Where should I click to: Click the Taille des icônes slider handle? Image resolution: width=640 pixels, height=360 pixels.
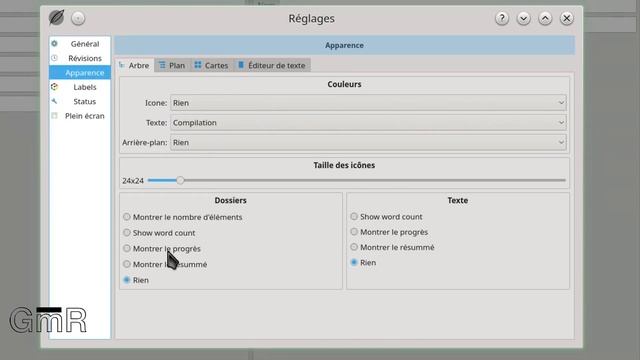click(180, 180)
